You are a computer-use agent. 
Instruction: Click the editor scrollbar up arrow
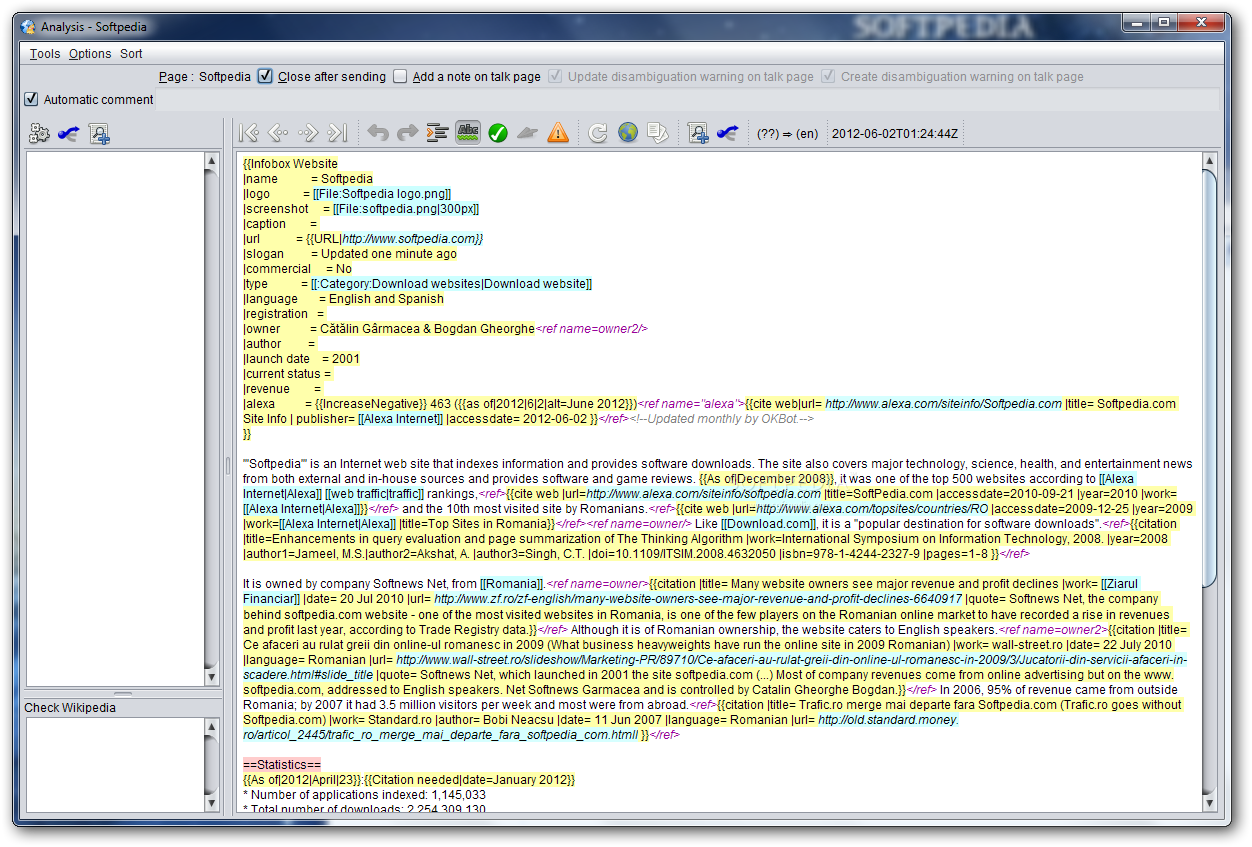click(1210, 161)
